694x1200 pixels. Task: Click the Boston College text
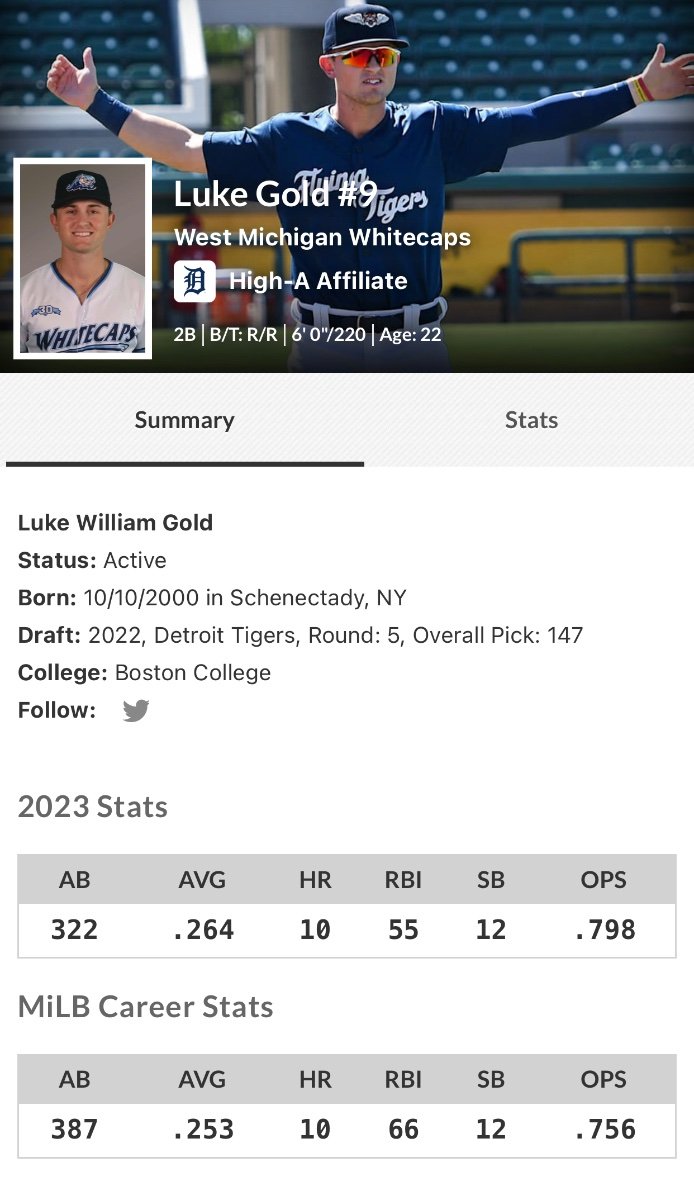click(193, 673)
